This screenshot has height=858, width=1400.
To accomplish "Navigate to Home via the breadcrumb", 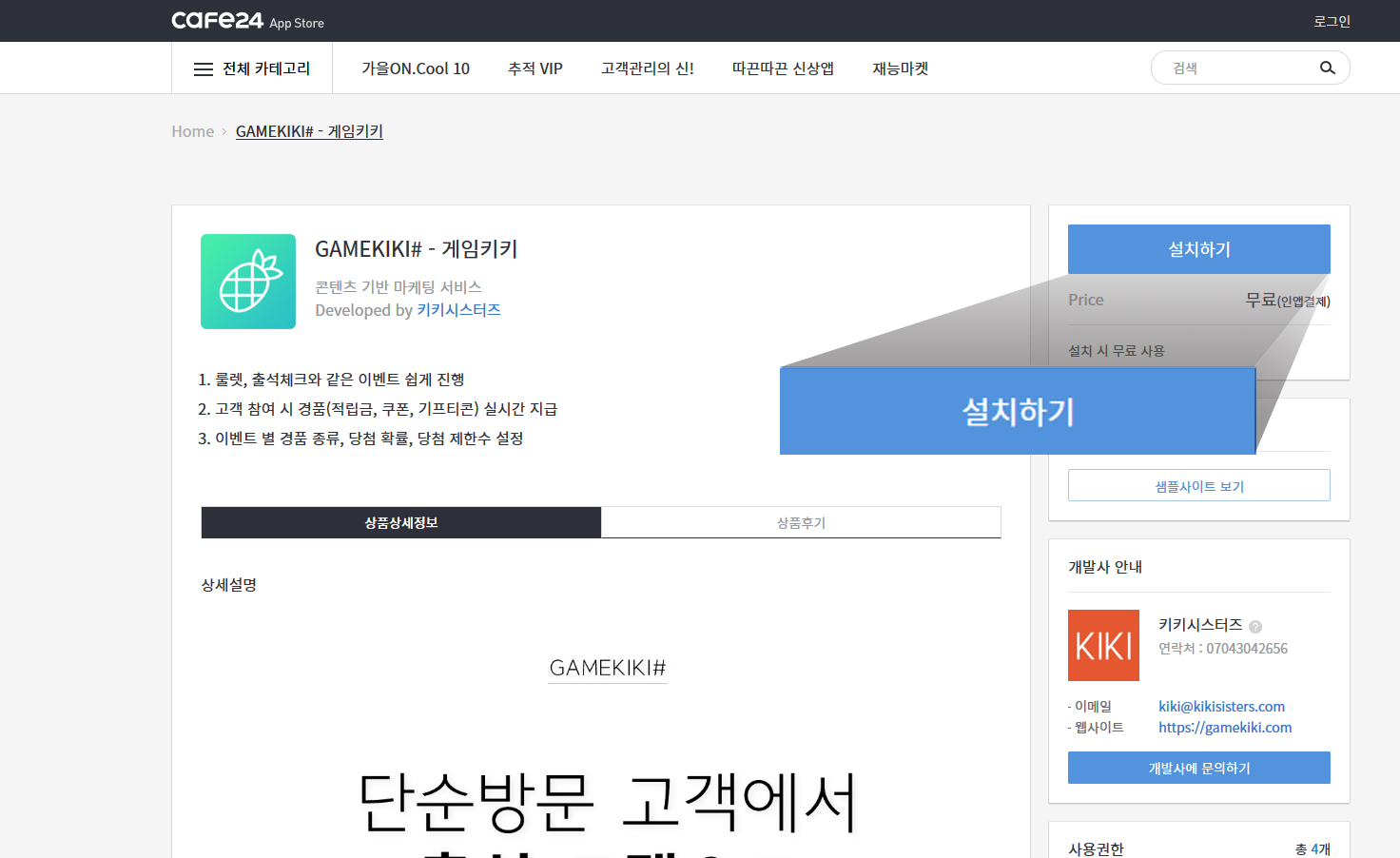I will (192, 130).
